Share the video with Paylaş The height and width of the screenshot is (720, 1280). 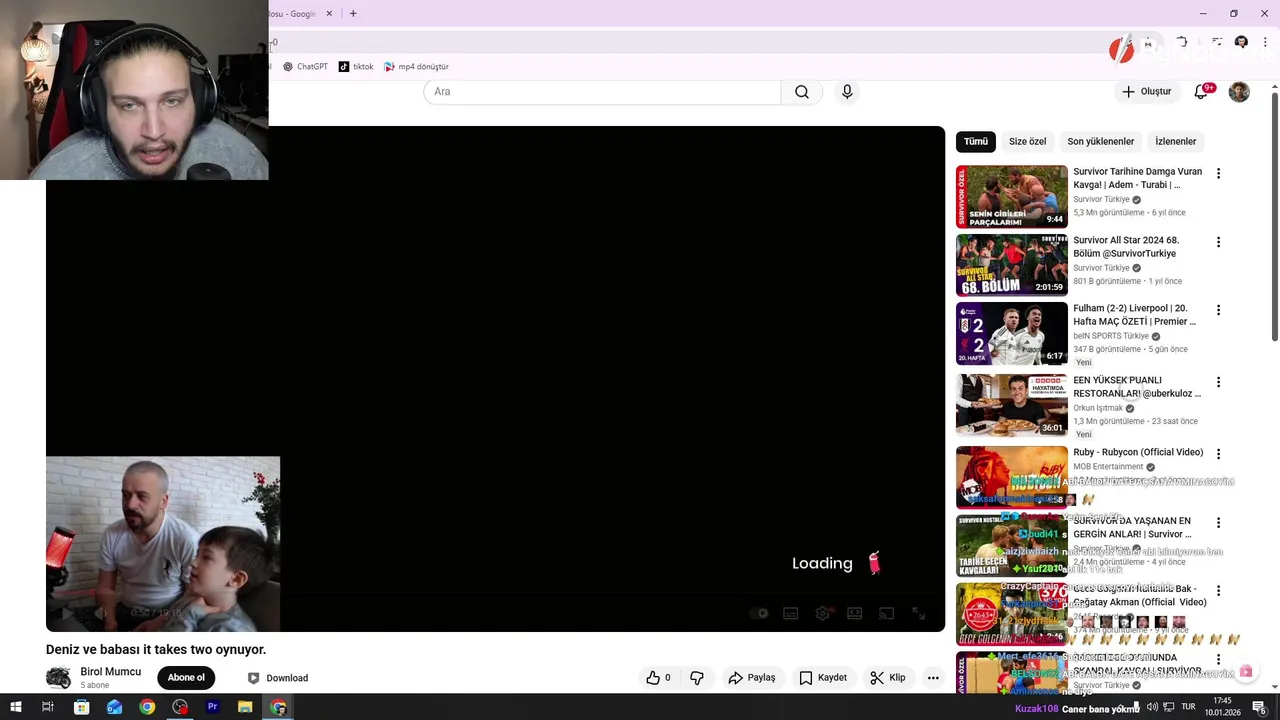click(751, 678)
